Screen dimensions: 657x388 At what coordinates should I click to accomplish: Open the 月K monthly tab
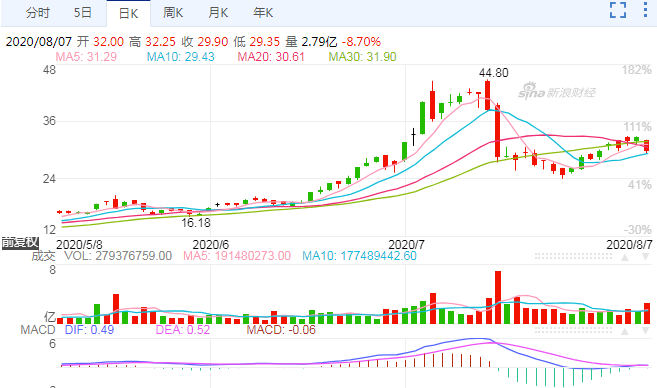click(218, 13)
